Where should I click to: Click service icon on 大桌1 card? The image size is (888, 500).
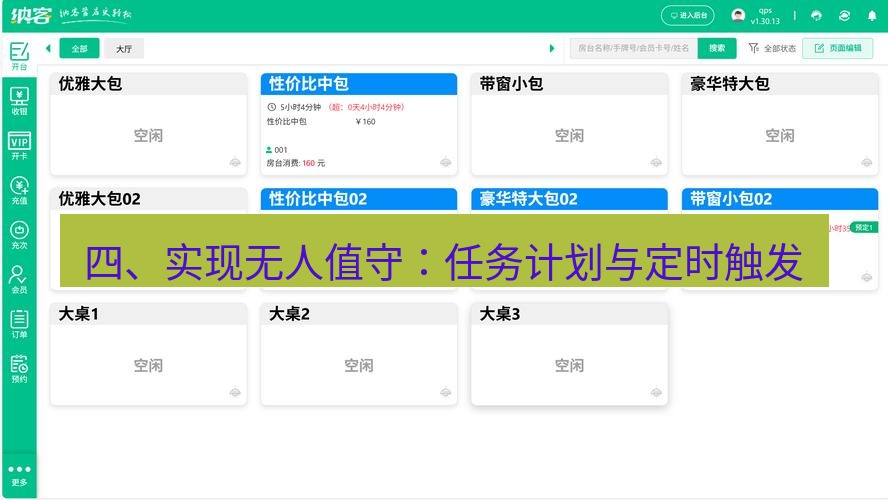(x=235, y=392)
